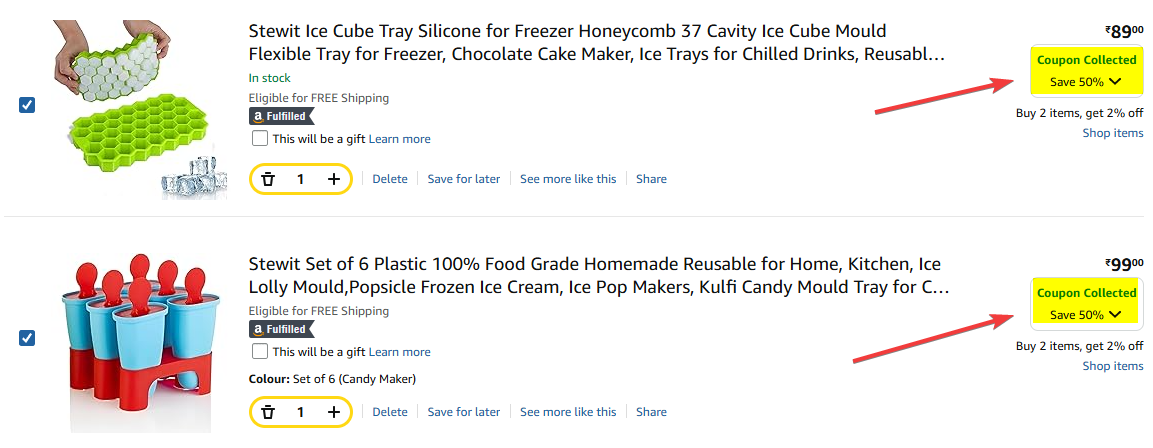Delete the Ice Cube Tray from cart
The width and height of the screenshot is (1153, 448).
coord(390,179)
